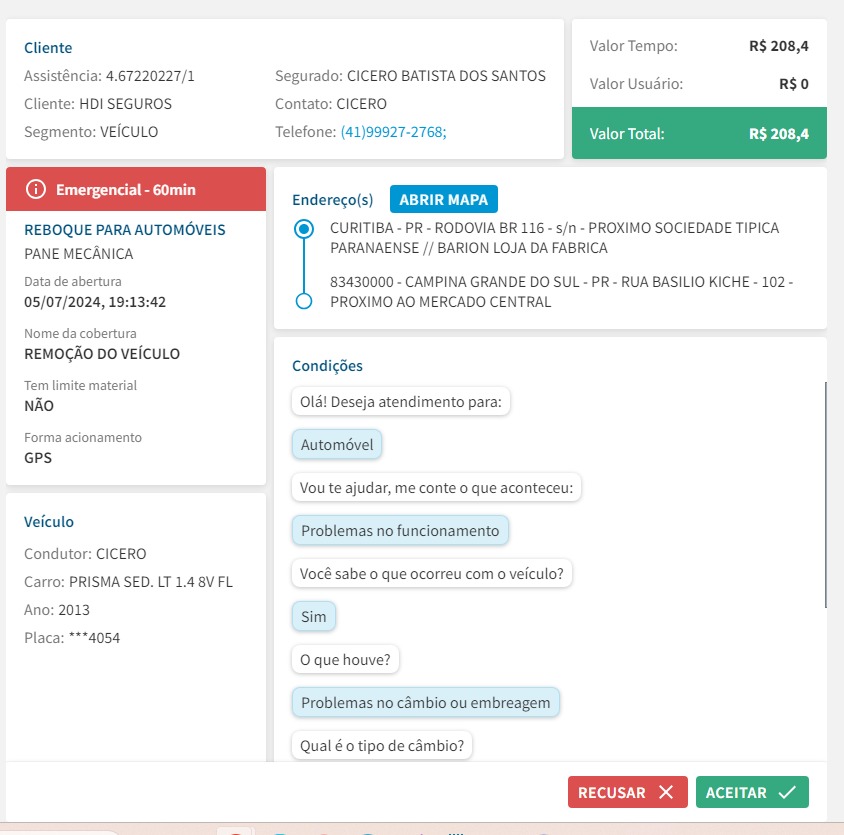The height and width of the screenshot is (835, 844).
Task: Click the opening date 05/07/2024, 19:13:42
Action: (x=95, y=302)
